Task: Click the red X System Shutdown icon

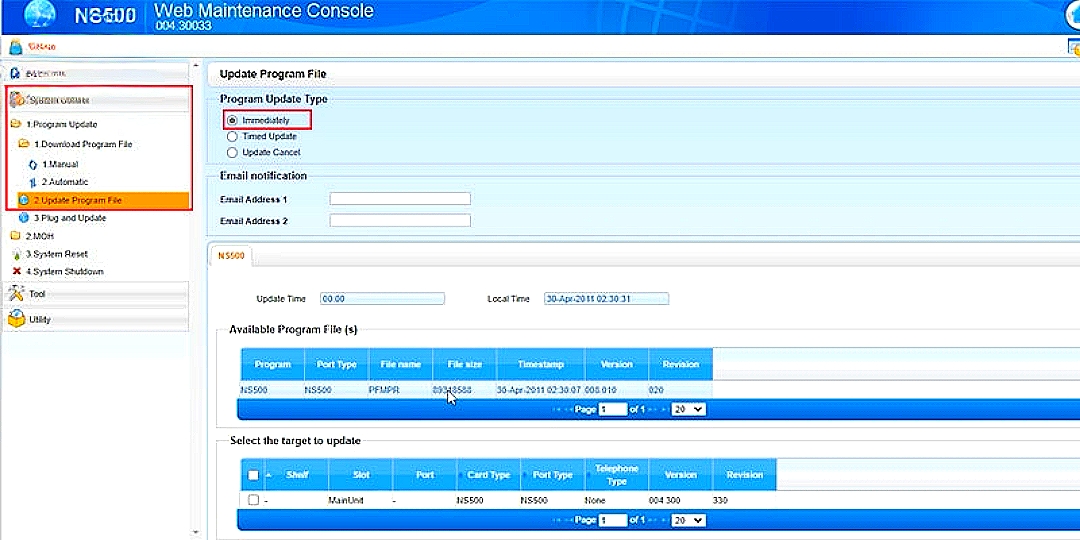Action: 16,272
